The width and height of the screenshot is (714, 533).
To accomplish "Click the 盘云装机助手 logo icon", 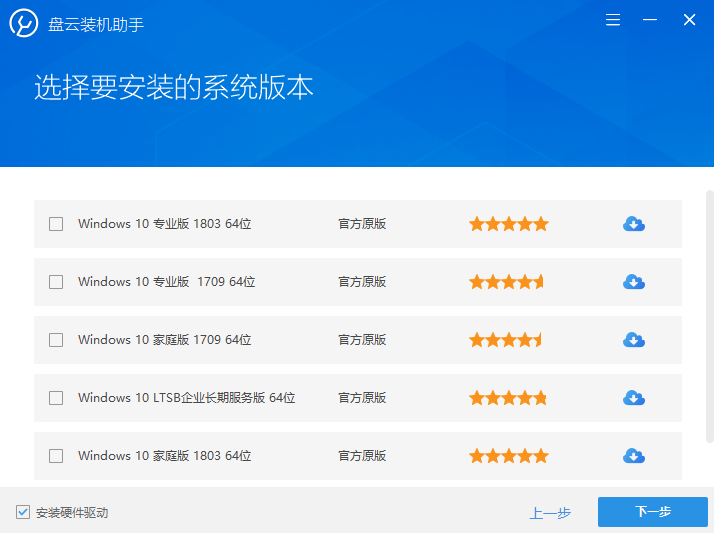I will coord(24,24).
